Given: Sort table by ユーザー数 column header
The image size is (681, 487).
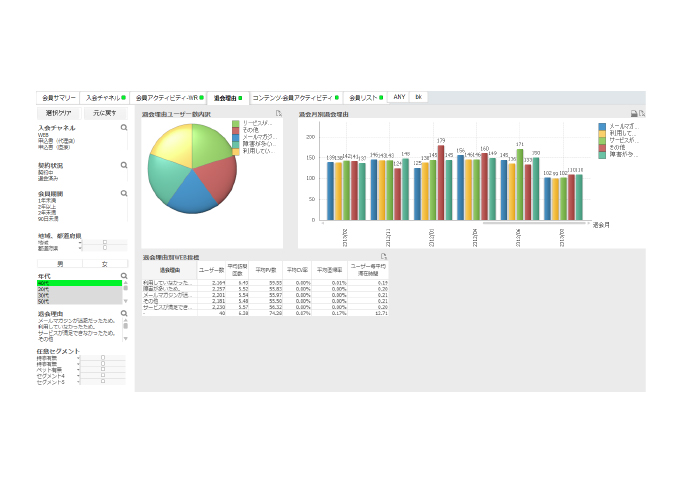Looking at the screenshot, I should 211,270.
